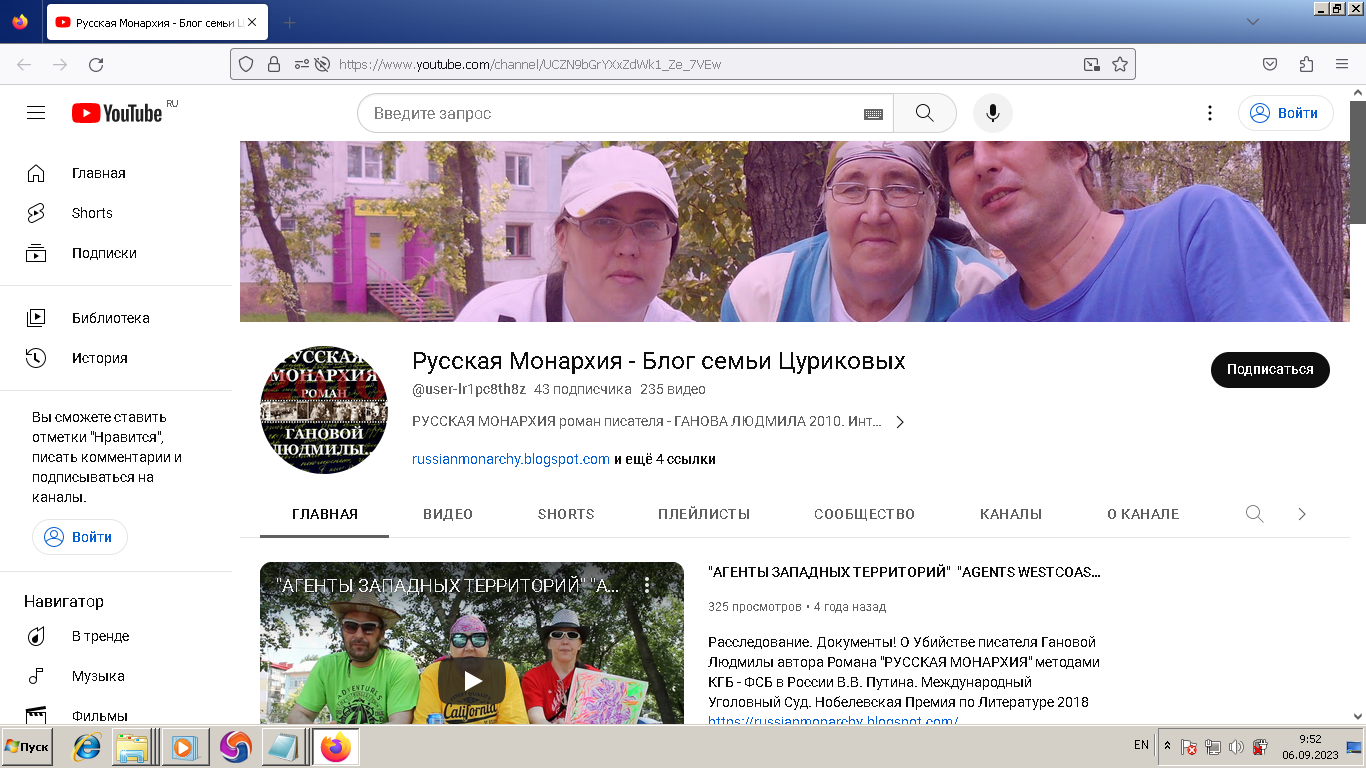Switch to the ВИДЕО tab
Image resolution: width=1366 pixels, height=768 pixels.
click(450, 513)
